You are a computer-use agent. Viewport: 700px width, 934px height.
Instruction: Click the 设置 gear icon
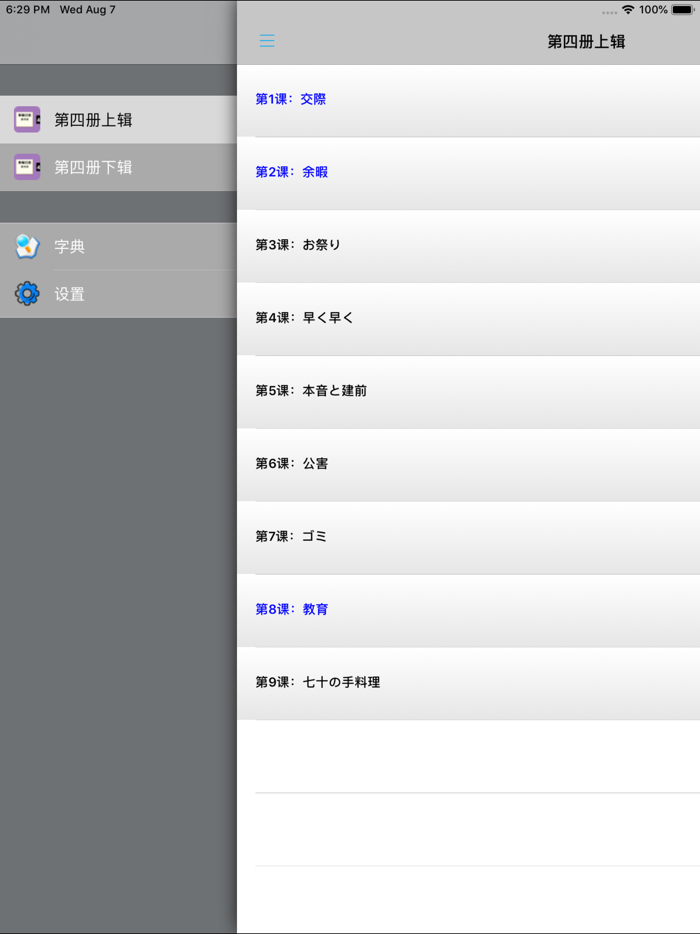click(27, 294)
